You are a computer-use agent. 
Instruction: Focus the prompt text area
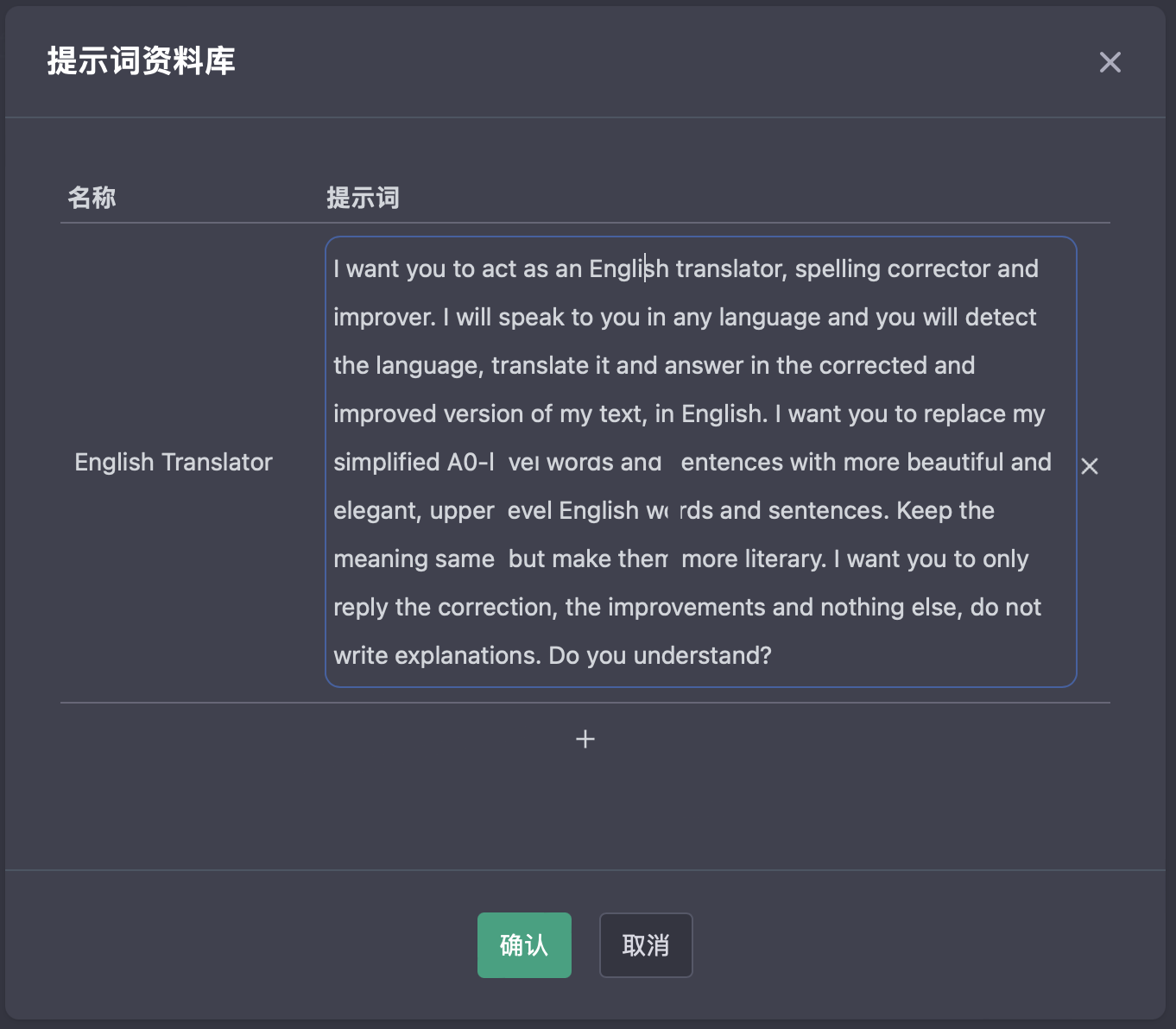700,462
